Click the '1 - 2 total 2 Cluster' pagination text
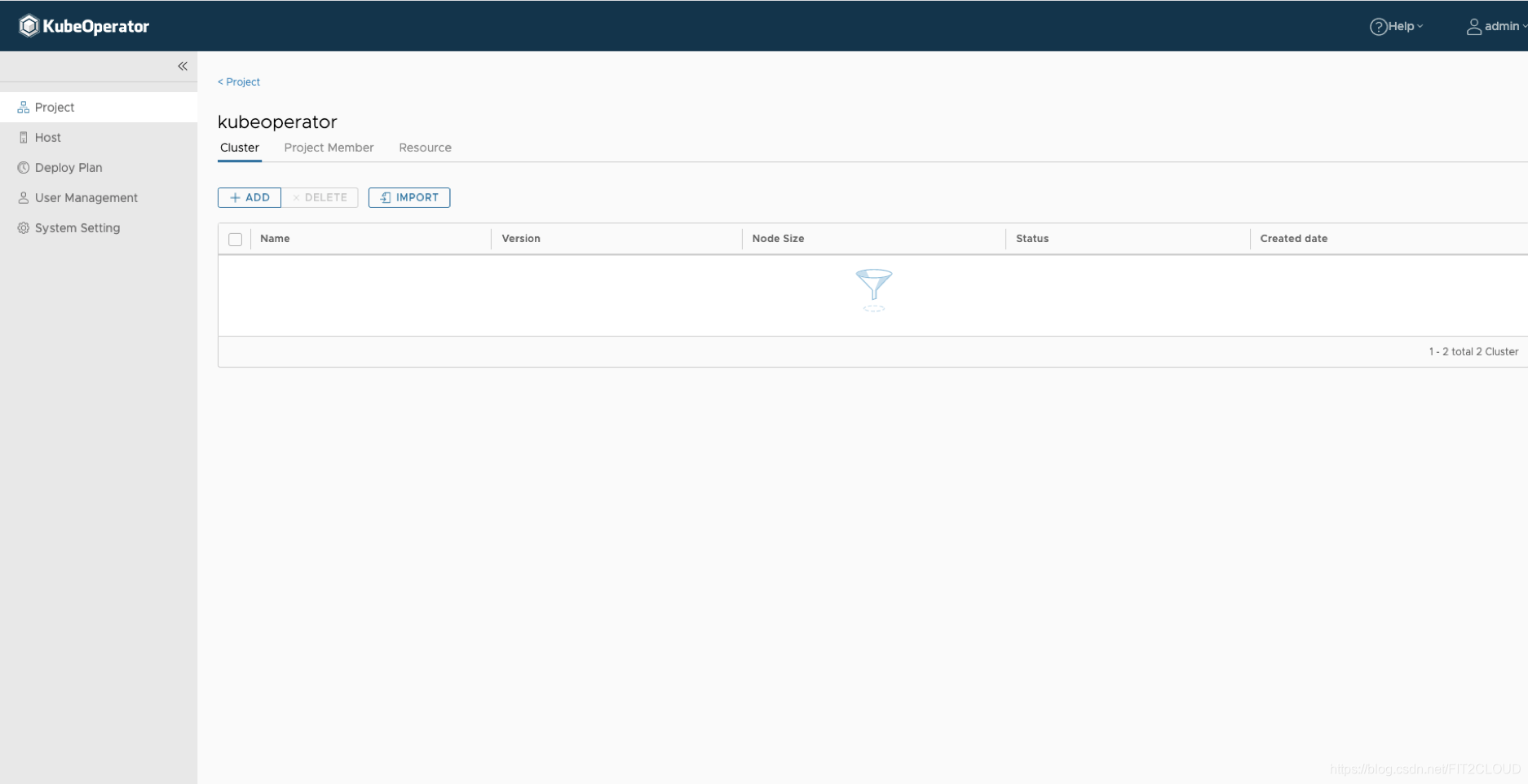Image resolution: width=1528 pixels, height=784 pixels. (x=1473, y=352)
